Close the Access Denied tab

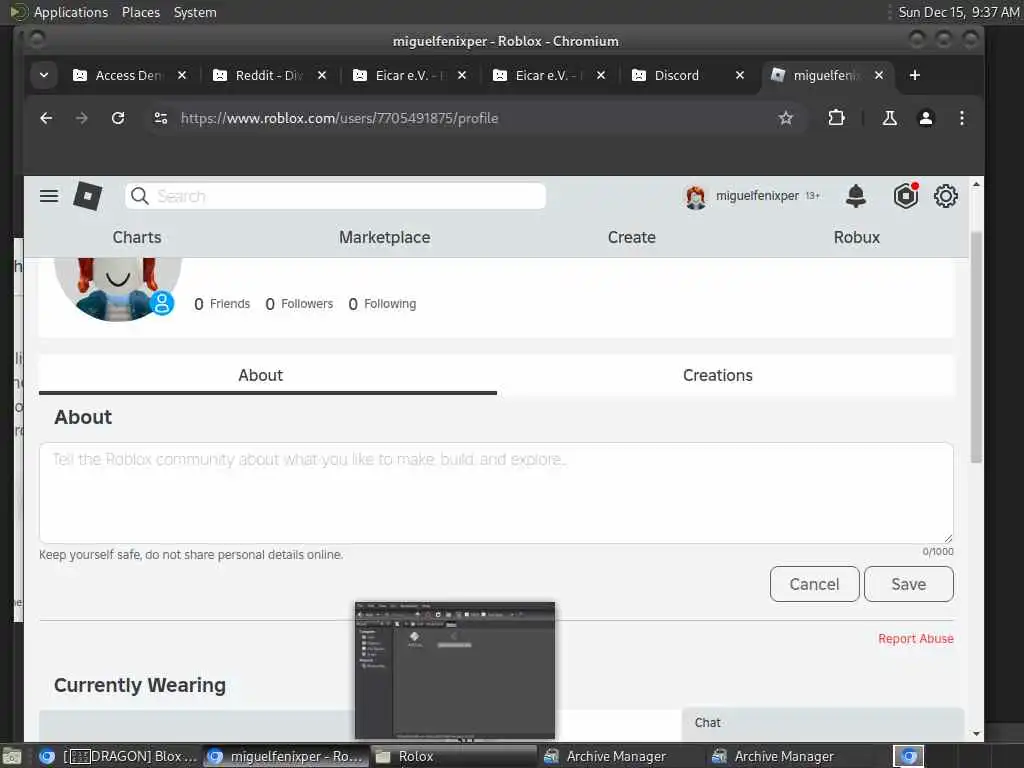click(182, 76)
